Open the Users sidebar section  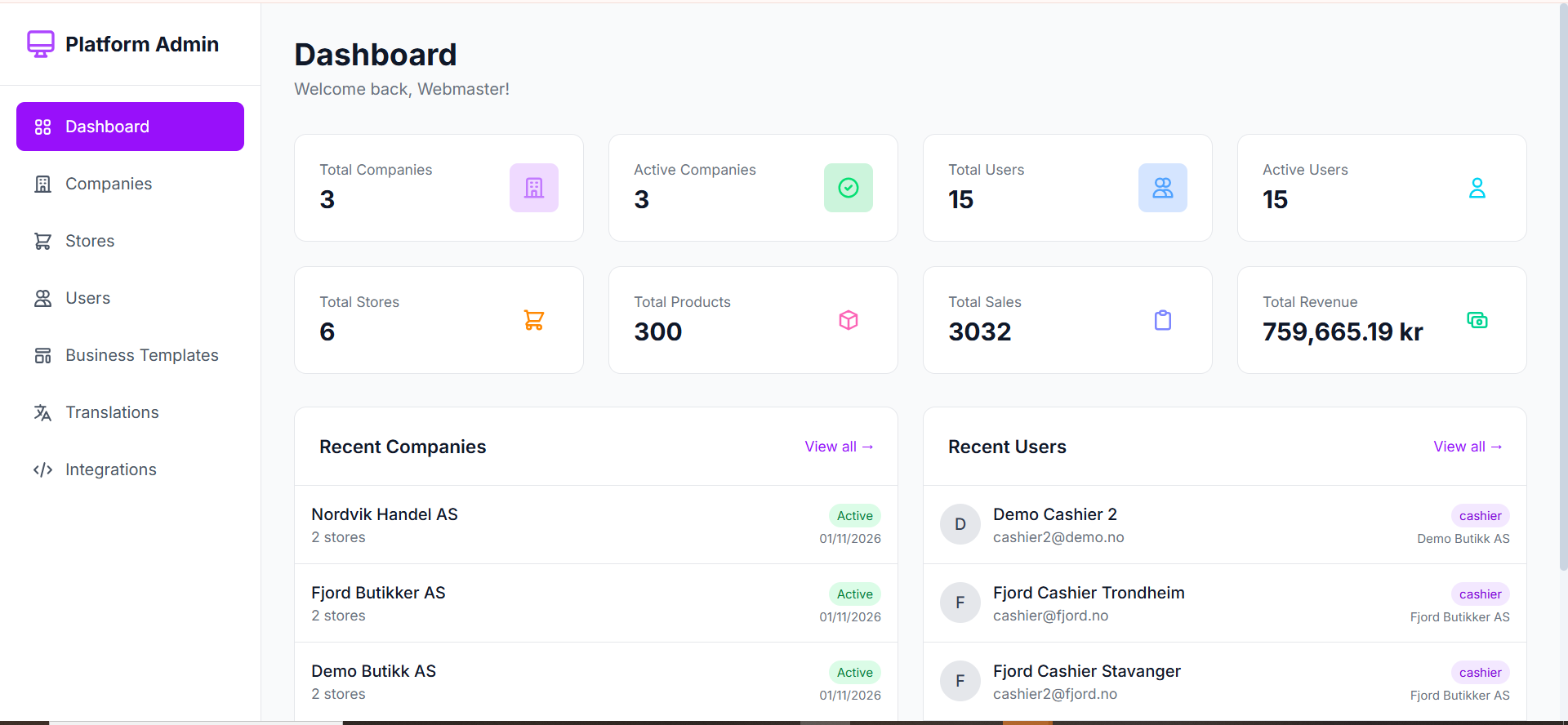(x=87, y=298)
